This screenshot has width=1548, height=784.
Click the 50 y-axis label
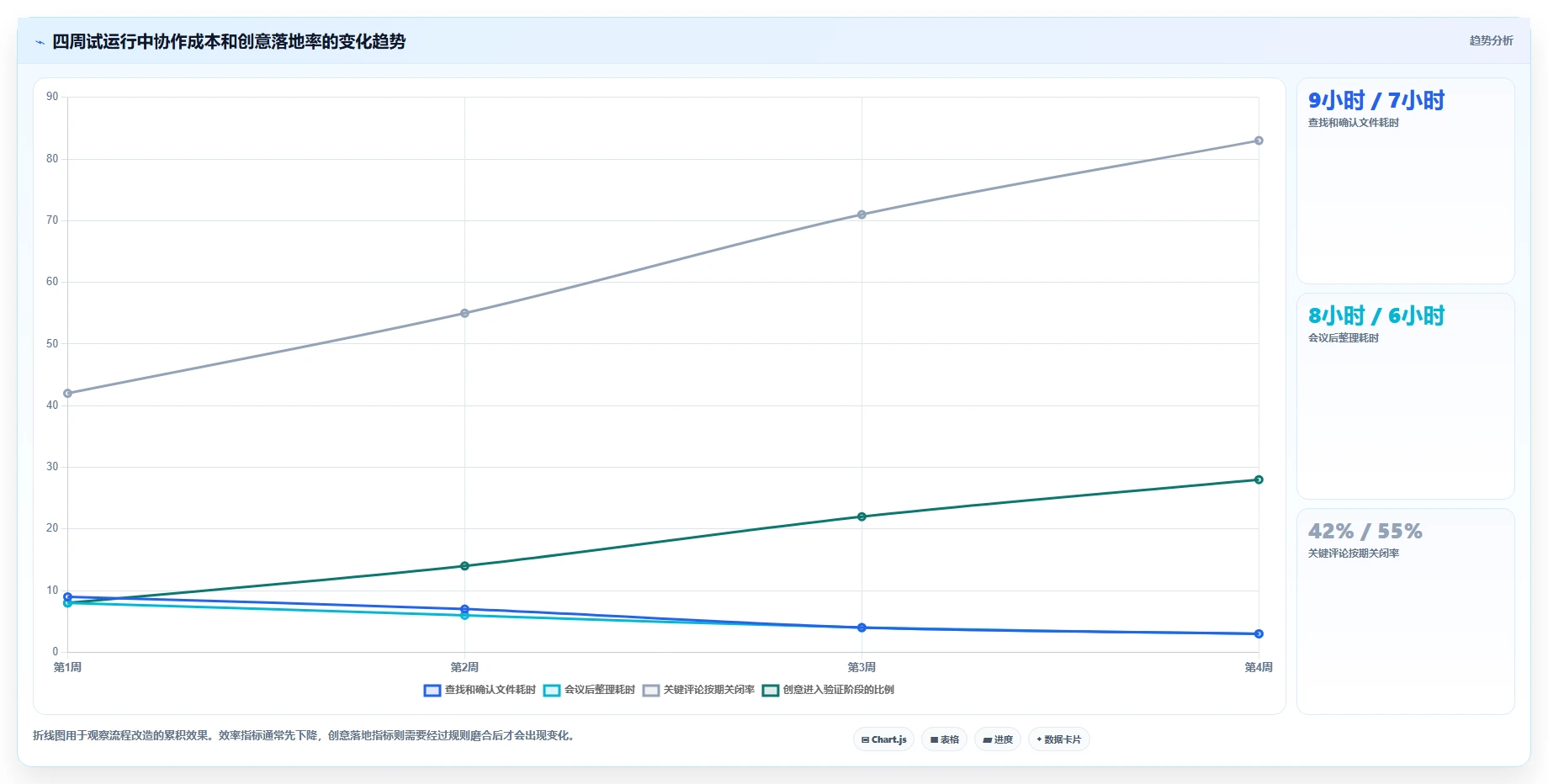click(52, 344)
